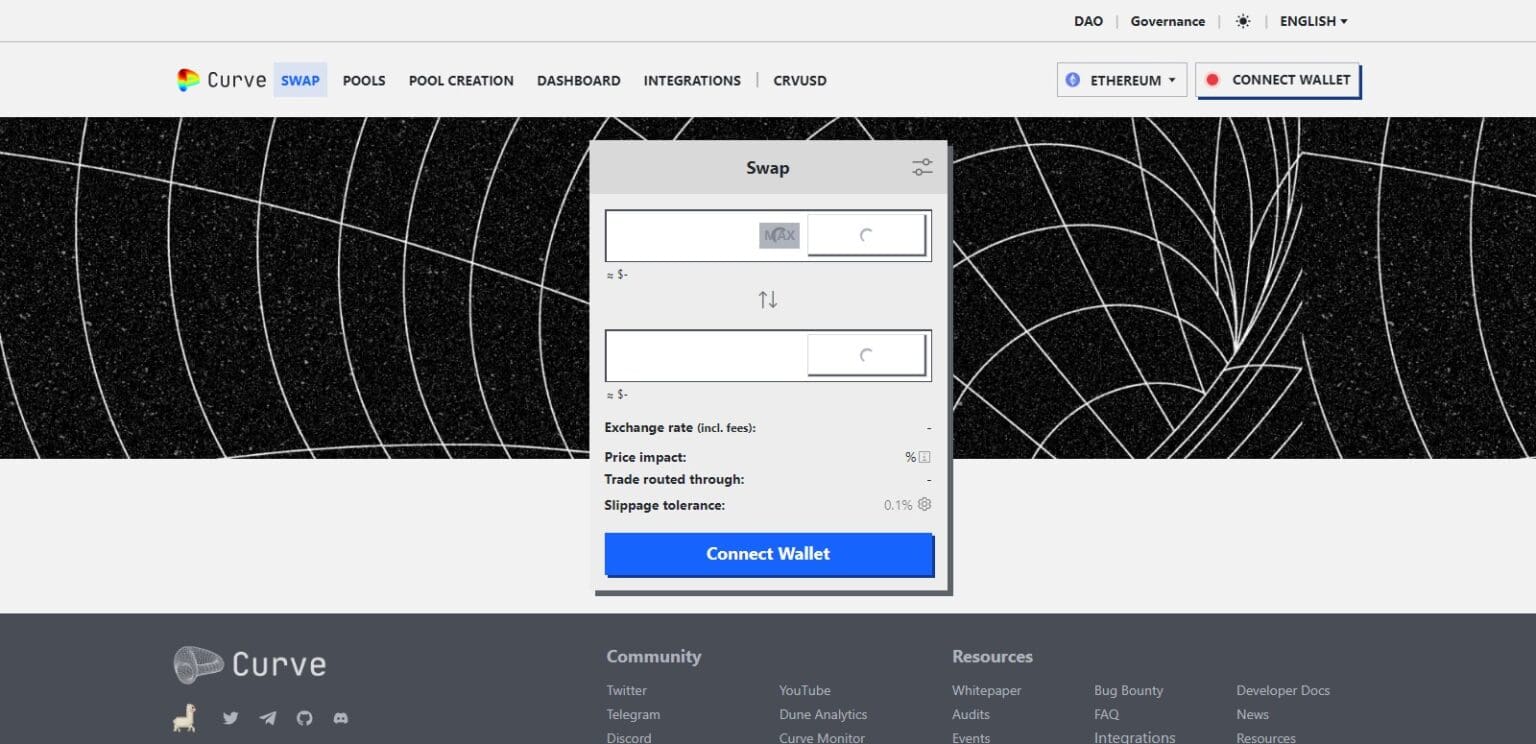Click the bottom swap amount input field
The image size is (1536, 744).
click(x=706, y=356)
